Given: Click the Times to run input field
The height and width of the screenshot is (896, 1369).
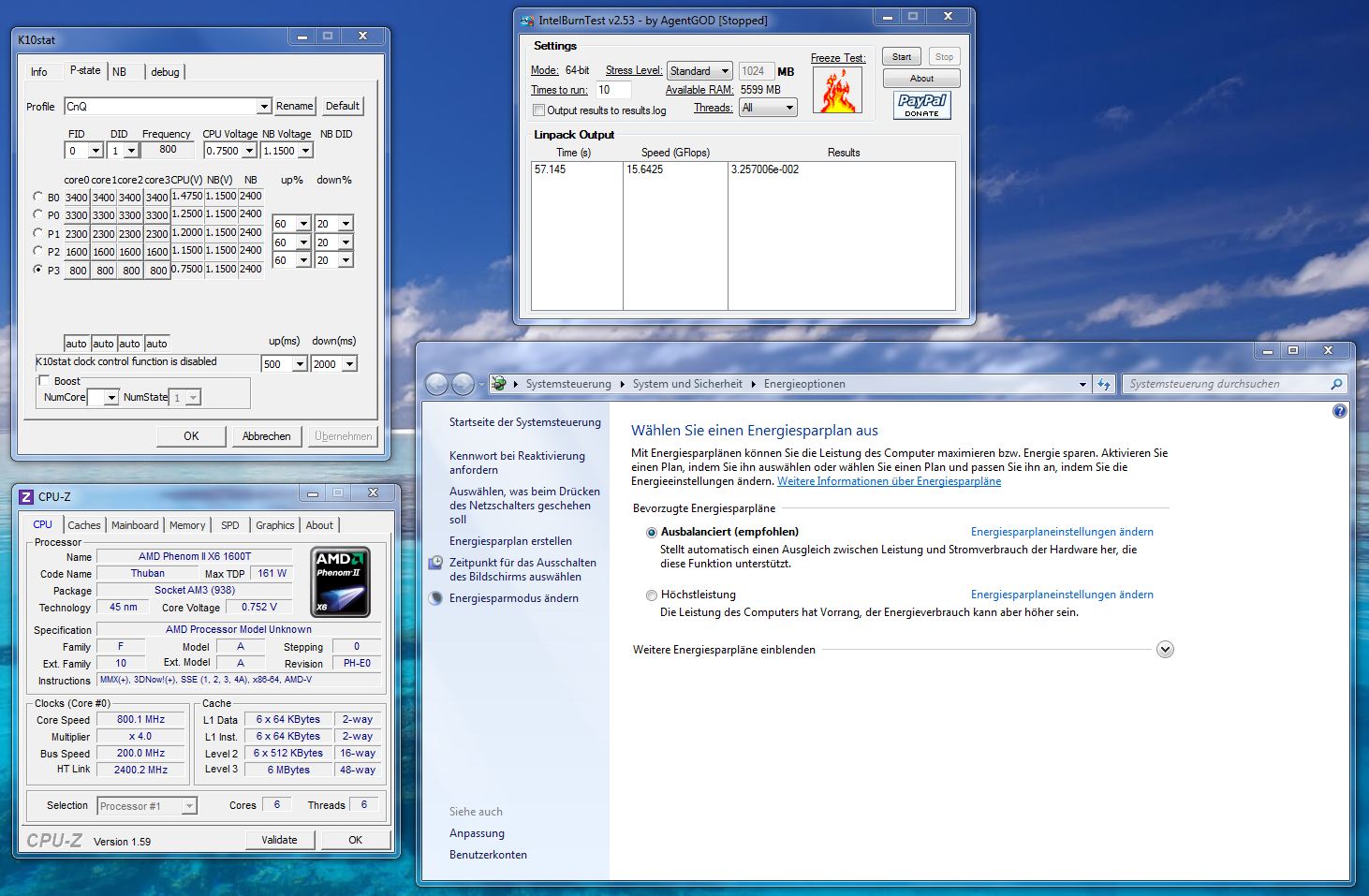Looking at the screenshot, I should [x=613, y=90].
